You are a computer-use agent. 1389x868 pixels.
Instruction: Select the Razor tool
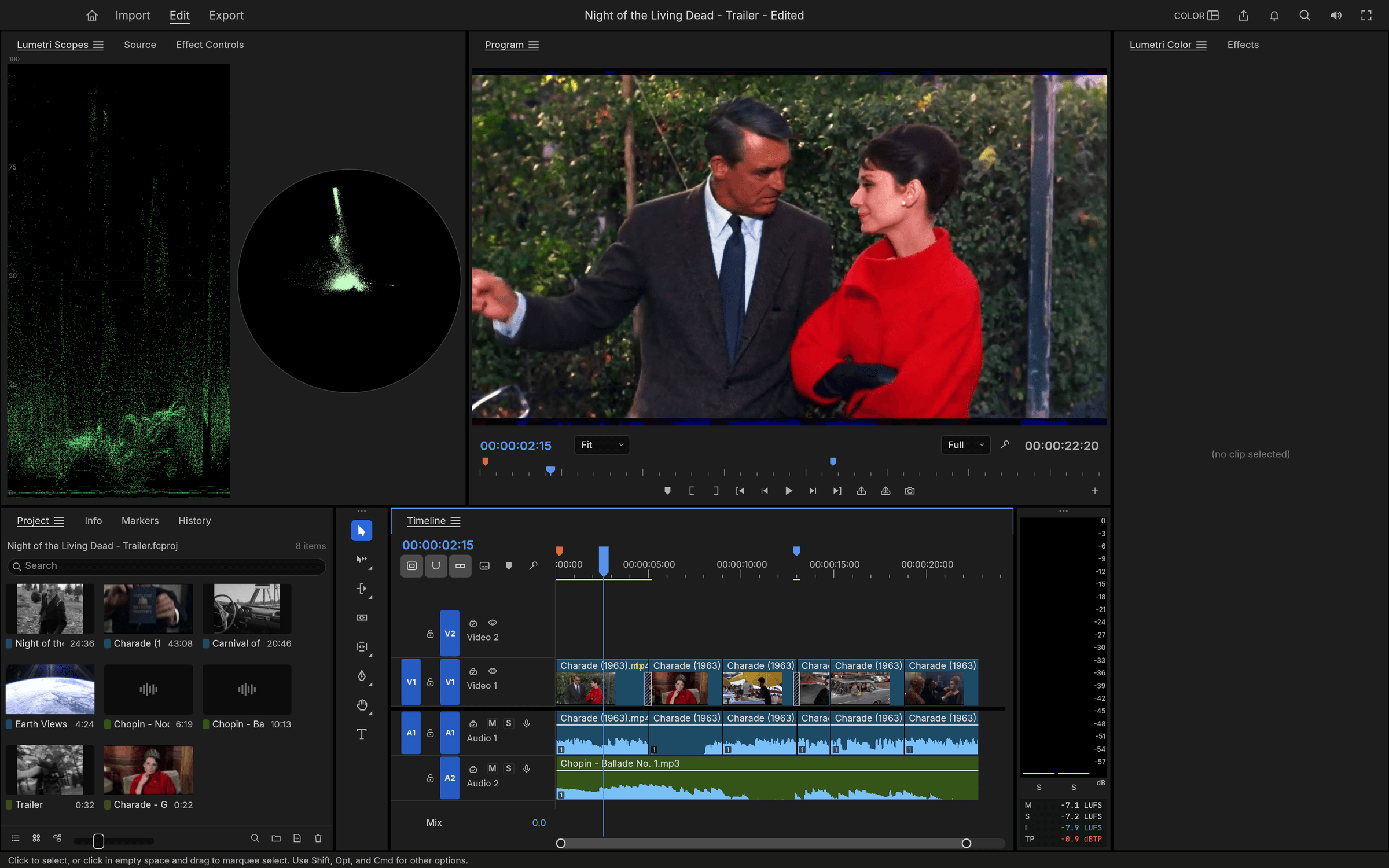361,617
